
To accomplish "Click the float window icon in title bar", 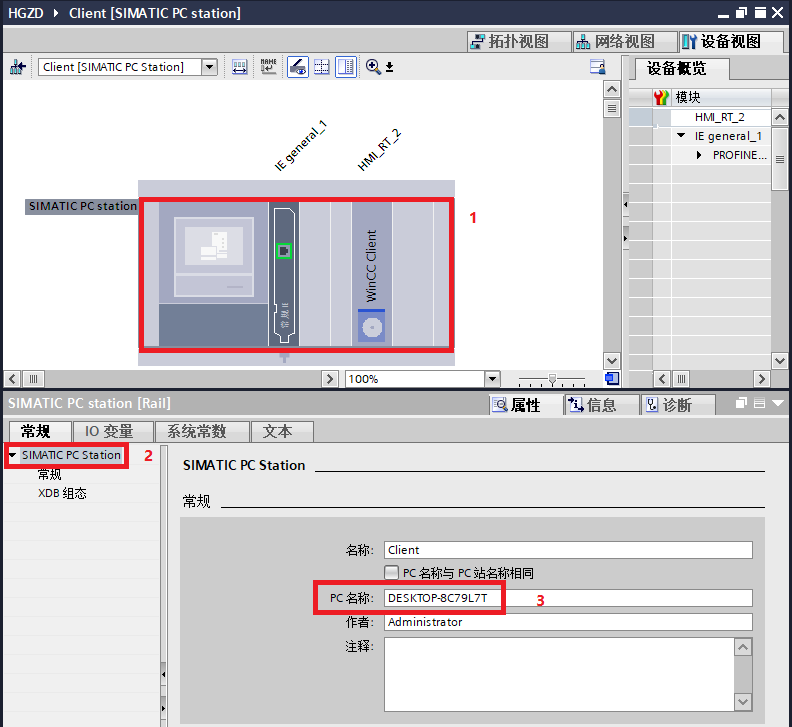I will pyautogui.click(x=741, y=13).
